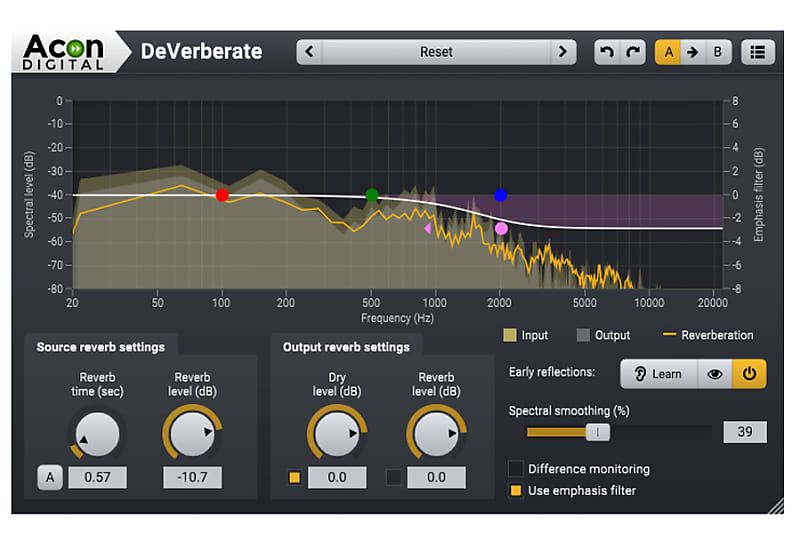This screenshot has height=534, width=800.
Task: Click the red emphasis filter node
Action: click(x=222, y=195)
